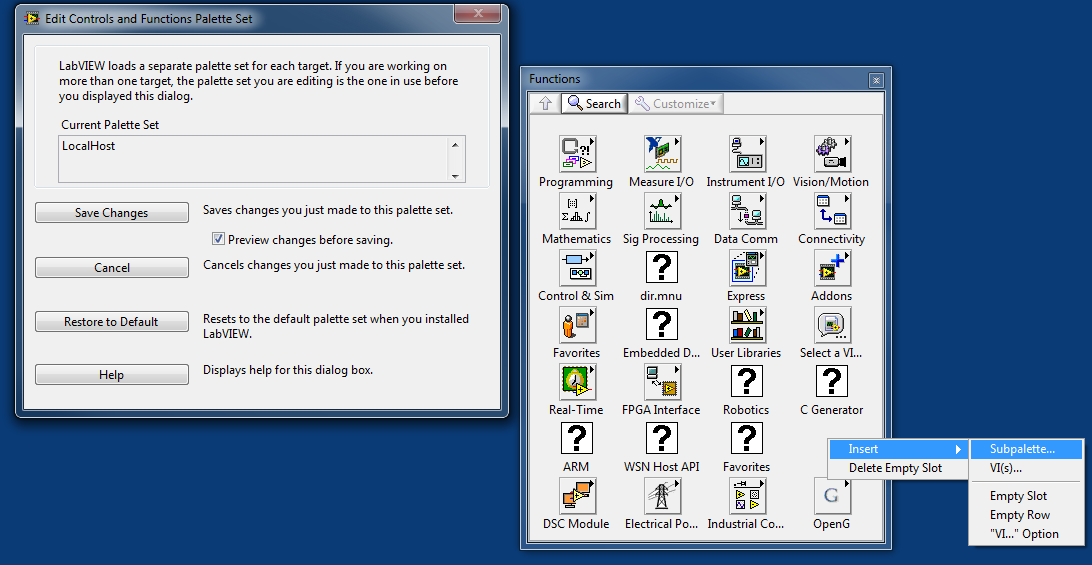Image resolution: width=1092 pixels, height=565 pixels.
Task: Select Favorites question-mark icon below Robotics
Action: coord(747,440)
